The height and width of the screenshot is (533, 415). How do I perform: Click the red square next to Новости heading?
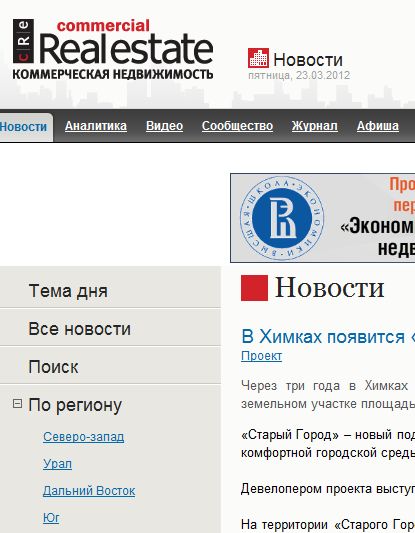point(254,288)
